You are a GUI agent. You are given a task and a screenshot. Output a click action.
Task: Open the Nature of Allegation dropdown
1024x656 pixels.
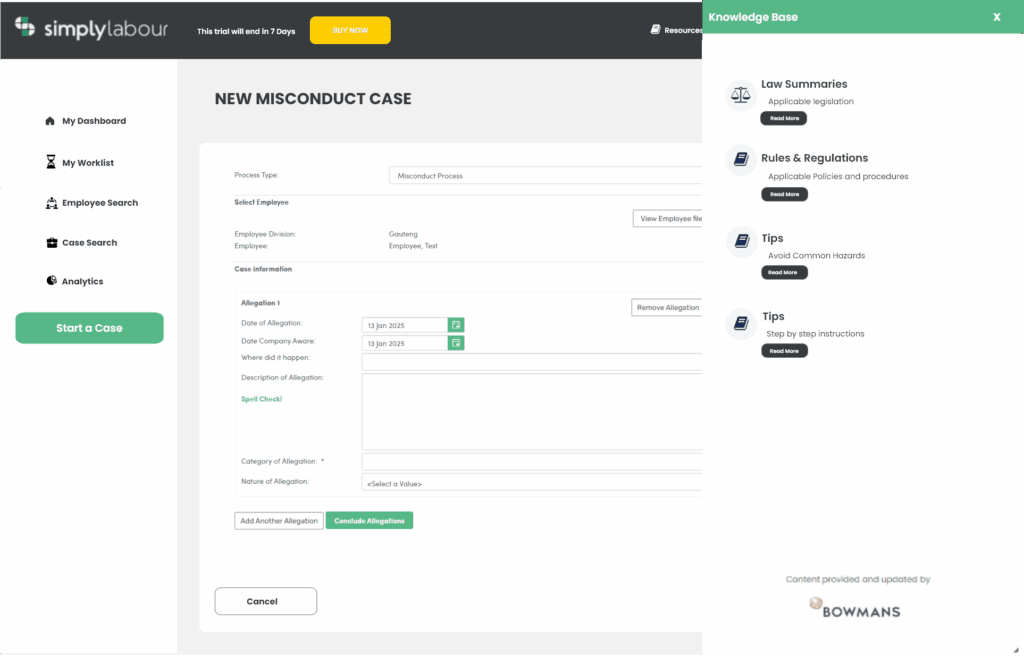pyautogui.click(x=532, y=483)
